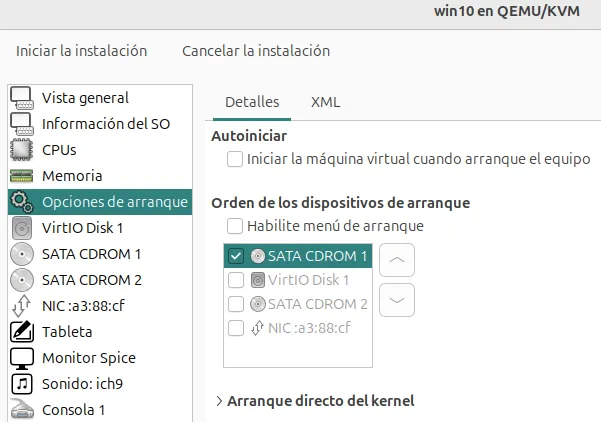The height and width of the screenshot is (422, 601).
Task: Check SATA CDROM 2 in the boot order list
Action: (236, 304)
